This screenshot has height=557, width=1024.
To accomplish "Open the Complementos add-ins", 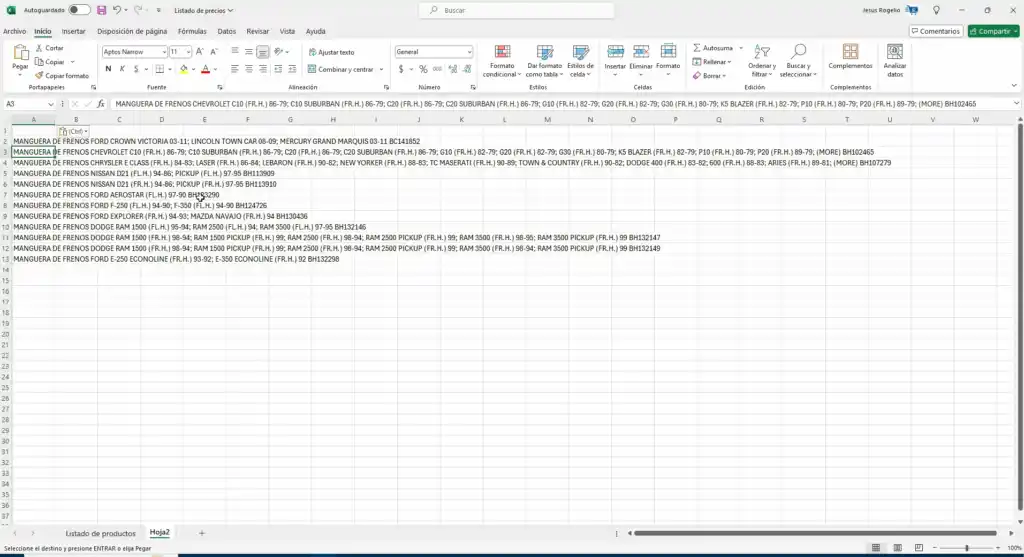I will pyautogui.click(x=850, y=57).
